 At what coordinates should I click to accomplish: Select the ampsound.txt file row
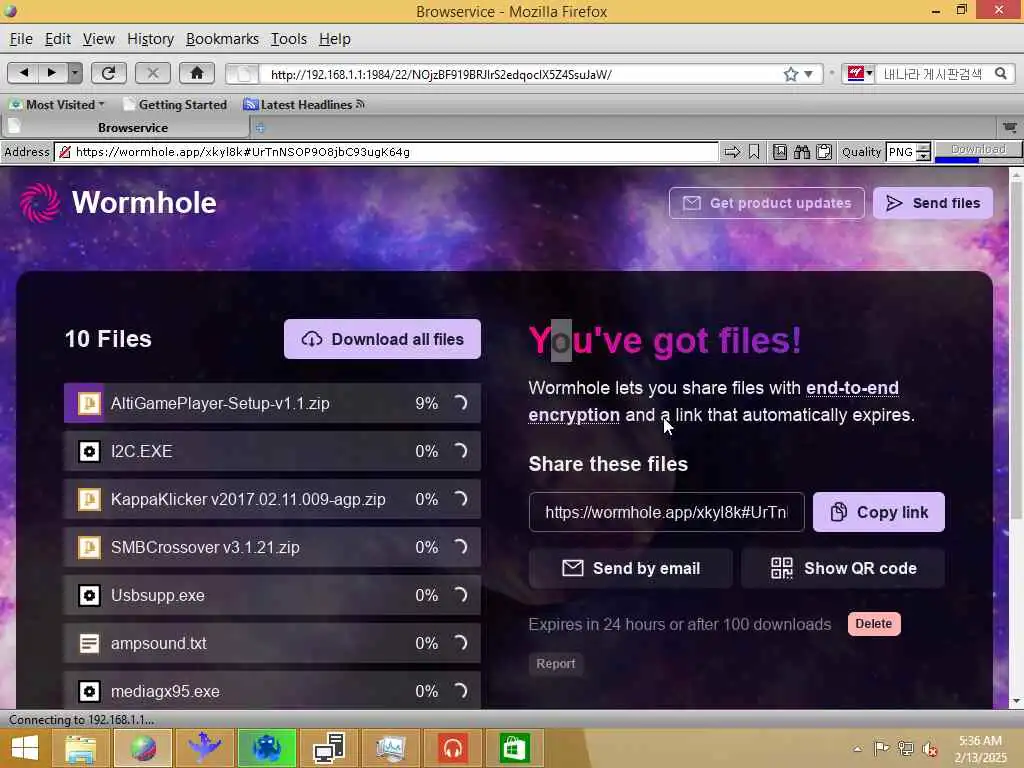click(272, 643)
